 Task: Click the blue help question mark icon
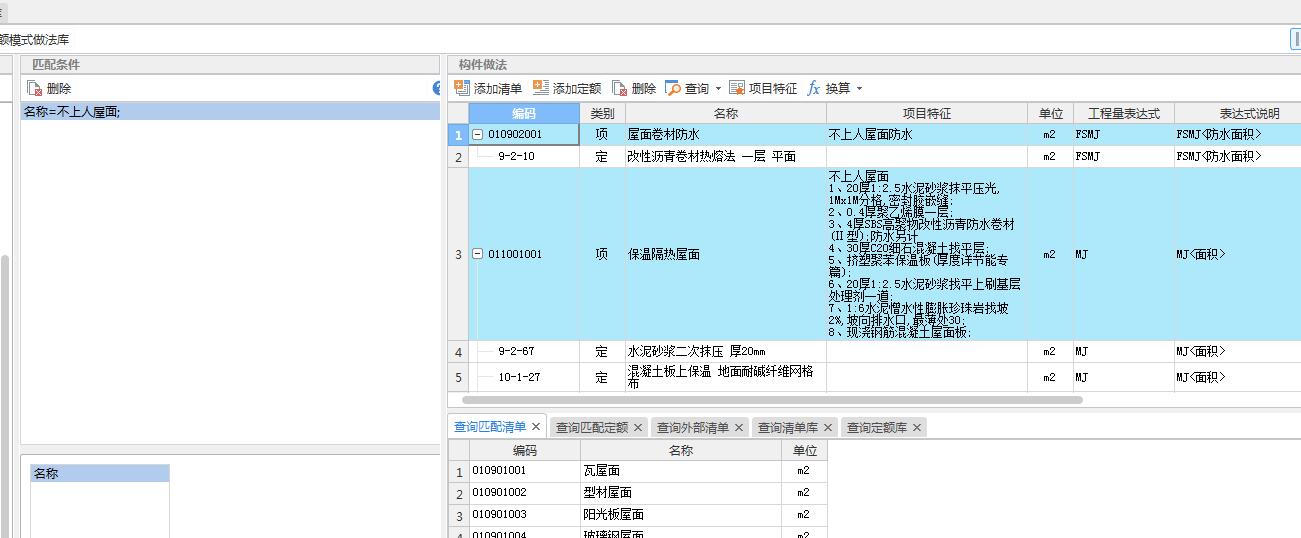[x=436, y=88]
